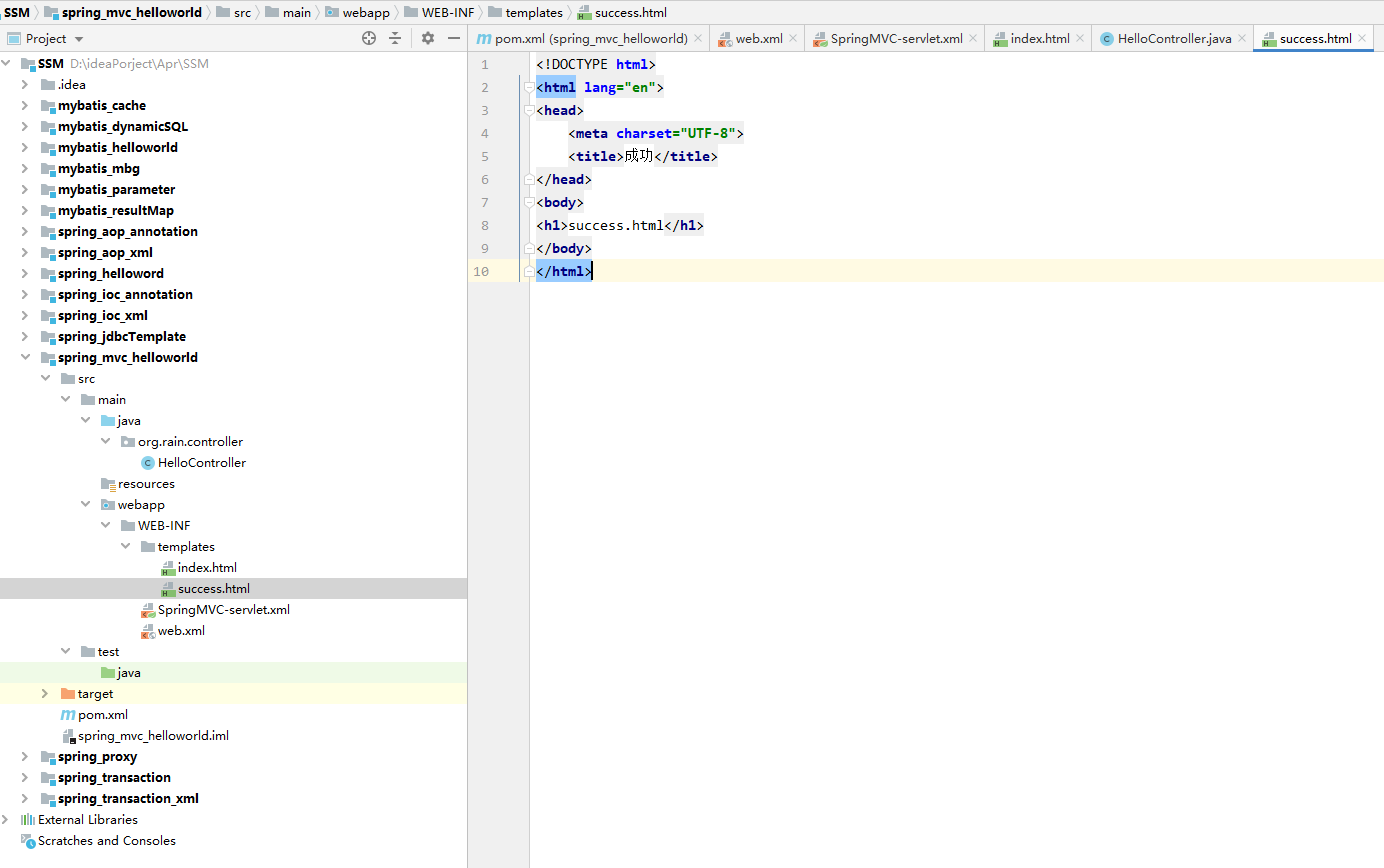Click the locate/scroll-from-source target icon
The height and width of the screenshot is (868, 1384).
click(369, 38)
